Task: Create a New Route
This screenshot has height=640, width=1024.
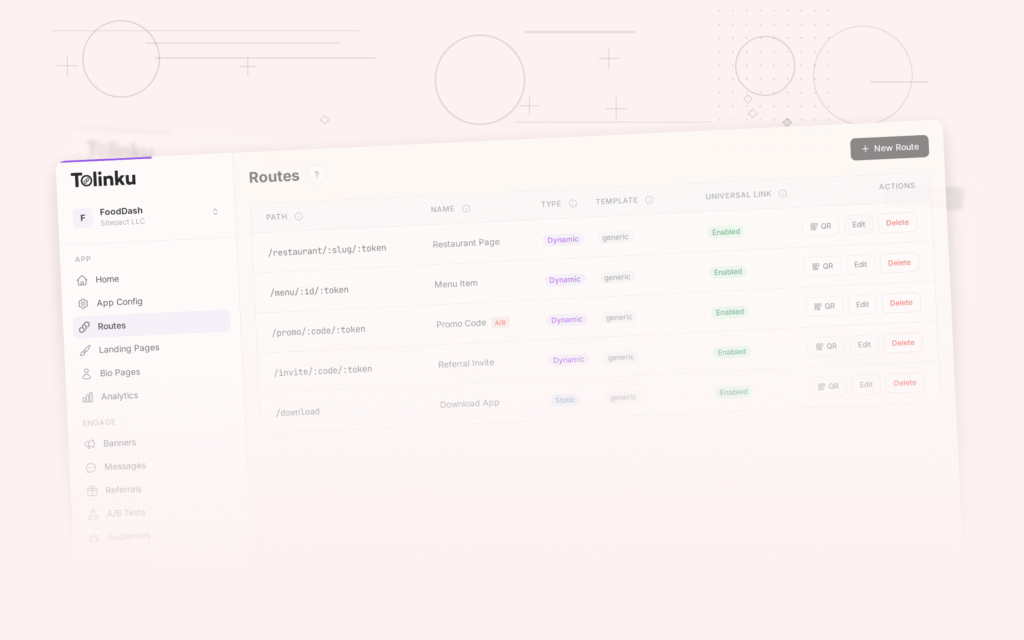Action: coord(889,148)
